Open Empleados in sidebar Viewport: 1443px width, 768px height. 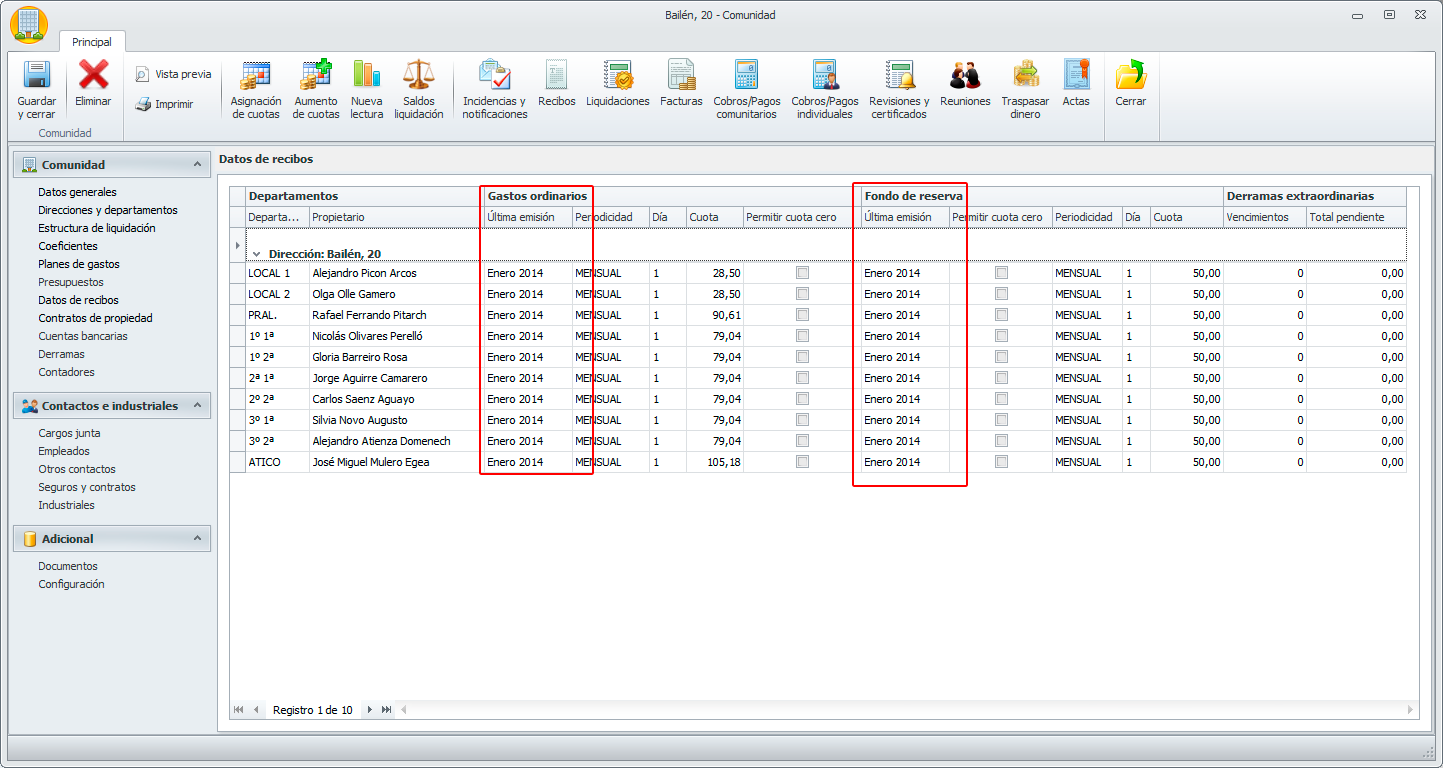[64, 451]
